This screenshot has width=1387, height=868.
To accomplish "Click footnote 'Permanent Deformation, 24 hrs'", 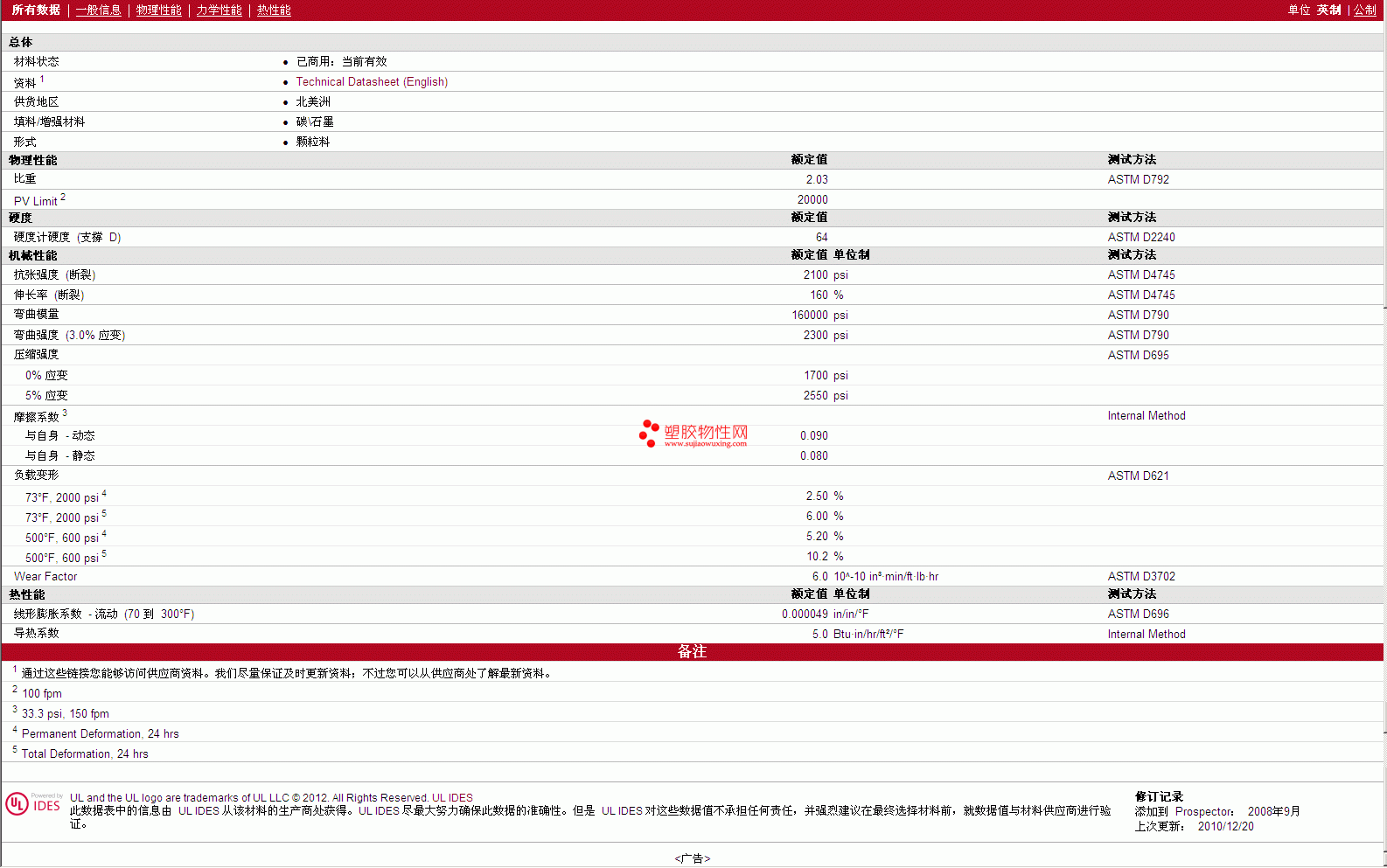I will [101, 733].
